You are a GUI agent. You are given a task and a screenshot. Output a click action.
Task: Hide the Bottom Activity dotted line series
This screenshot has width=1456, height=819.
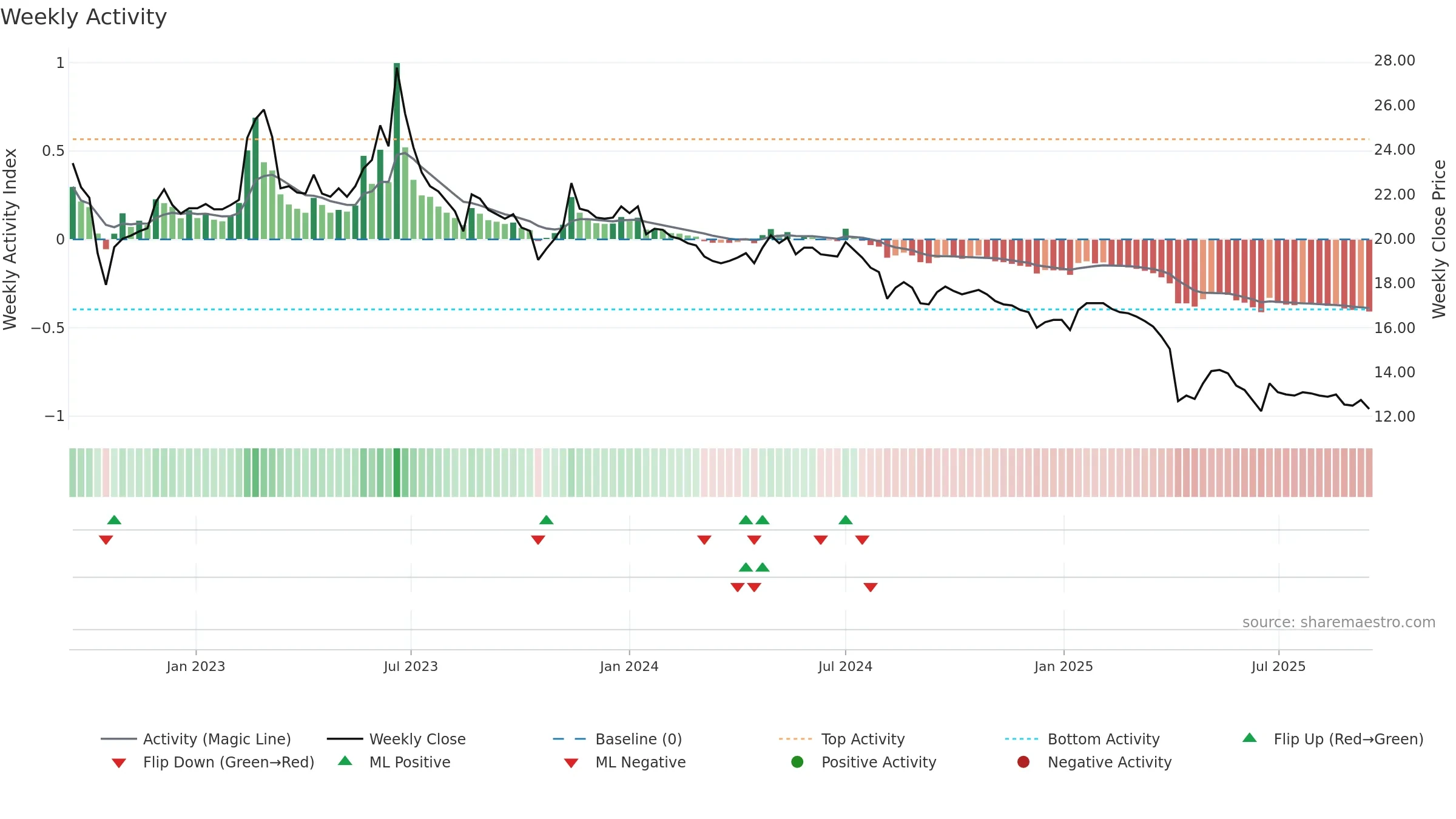1082,739
